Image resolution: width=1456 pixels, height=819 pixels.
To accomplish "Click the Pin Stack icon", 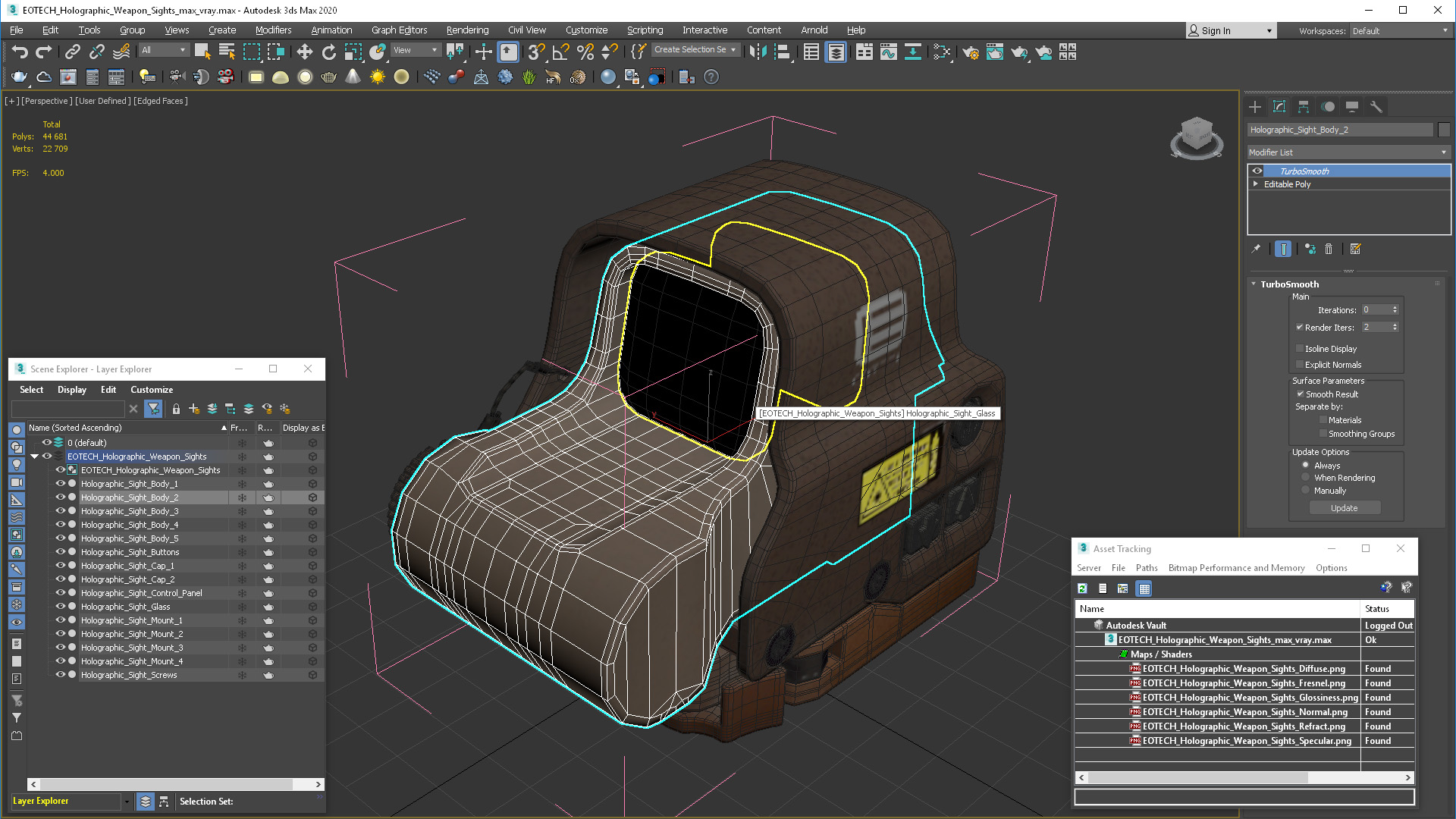I will click(1256, 249).
